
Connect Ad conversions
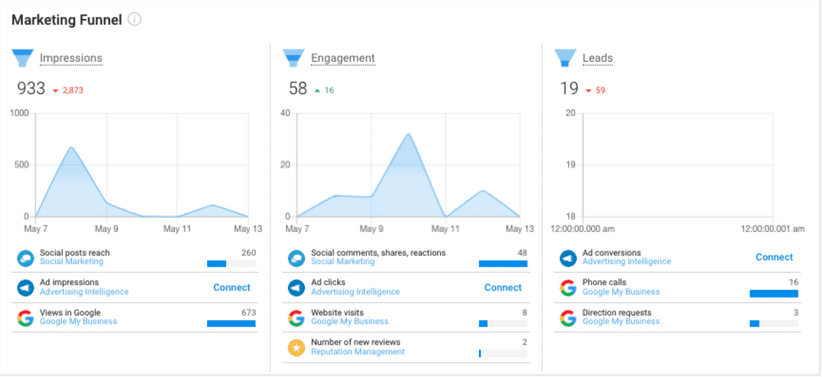[x=774, y=257]
